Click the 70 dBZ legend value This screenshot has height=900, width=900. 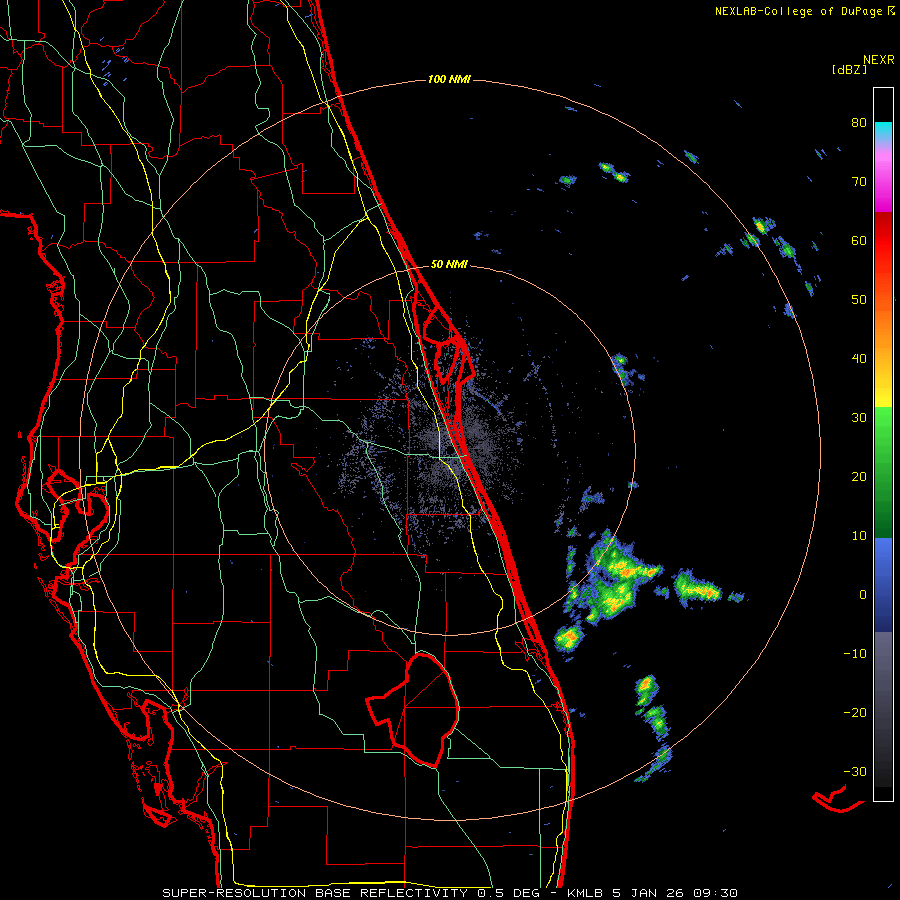coord(859,182)
